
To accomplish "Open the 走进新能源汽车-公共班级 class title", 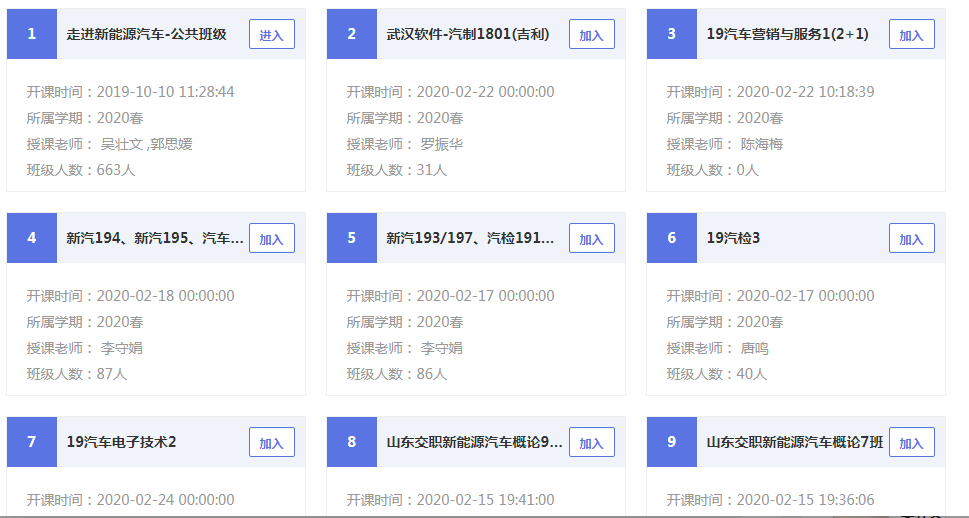I will [146, 34].
